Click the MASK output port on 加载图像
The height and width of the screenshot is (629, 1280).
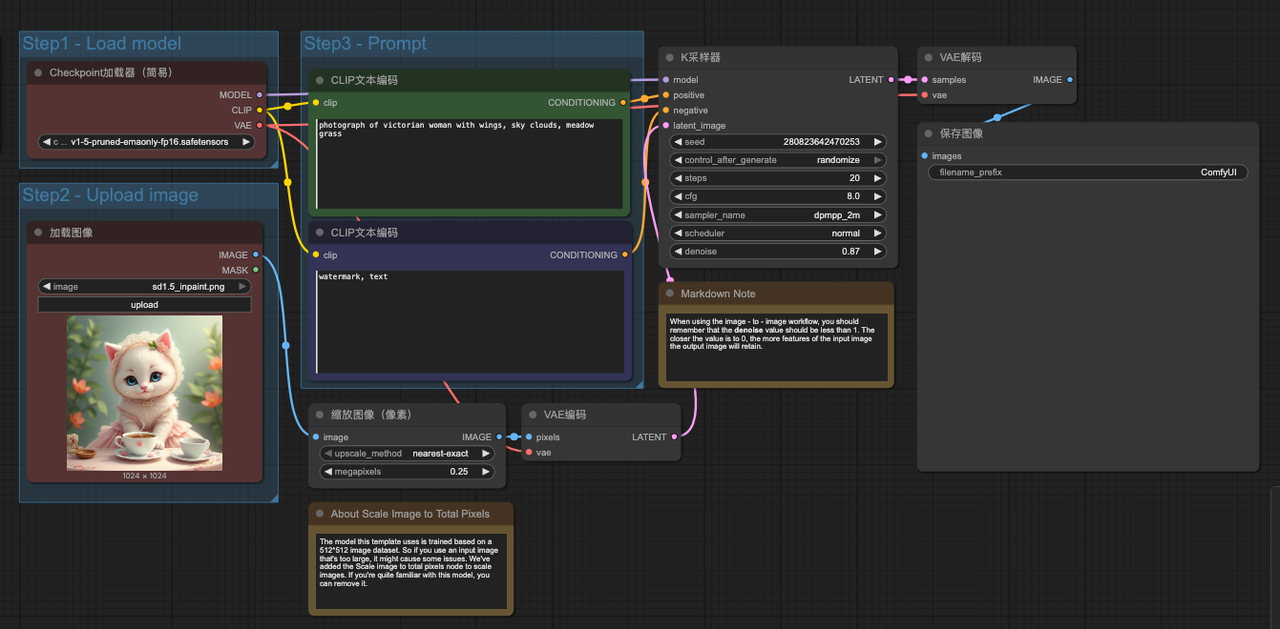(x=256, y=270)
